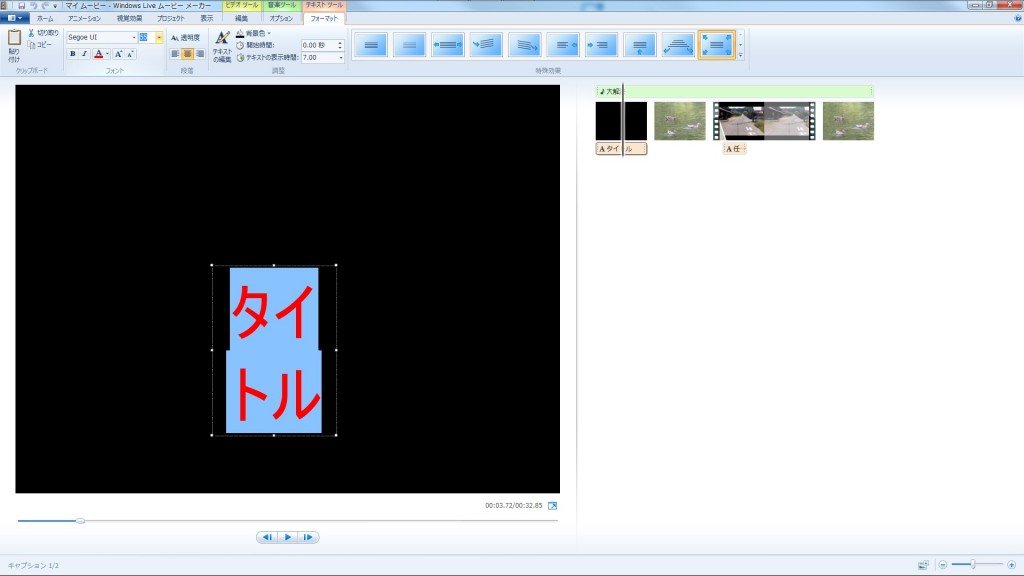Click the Undo icon in quick access toolbar
This screenshot has height=576, width=1024.
[x=33, y=5]
